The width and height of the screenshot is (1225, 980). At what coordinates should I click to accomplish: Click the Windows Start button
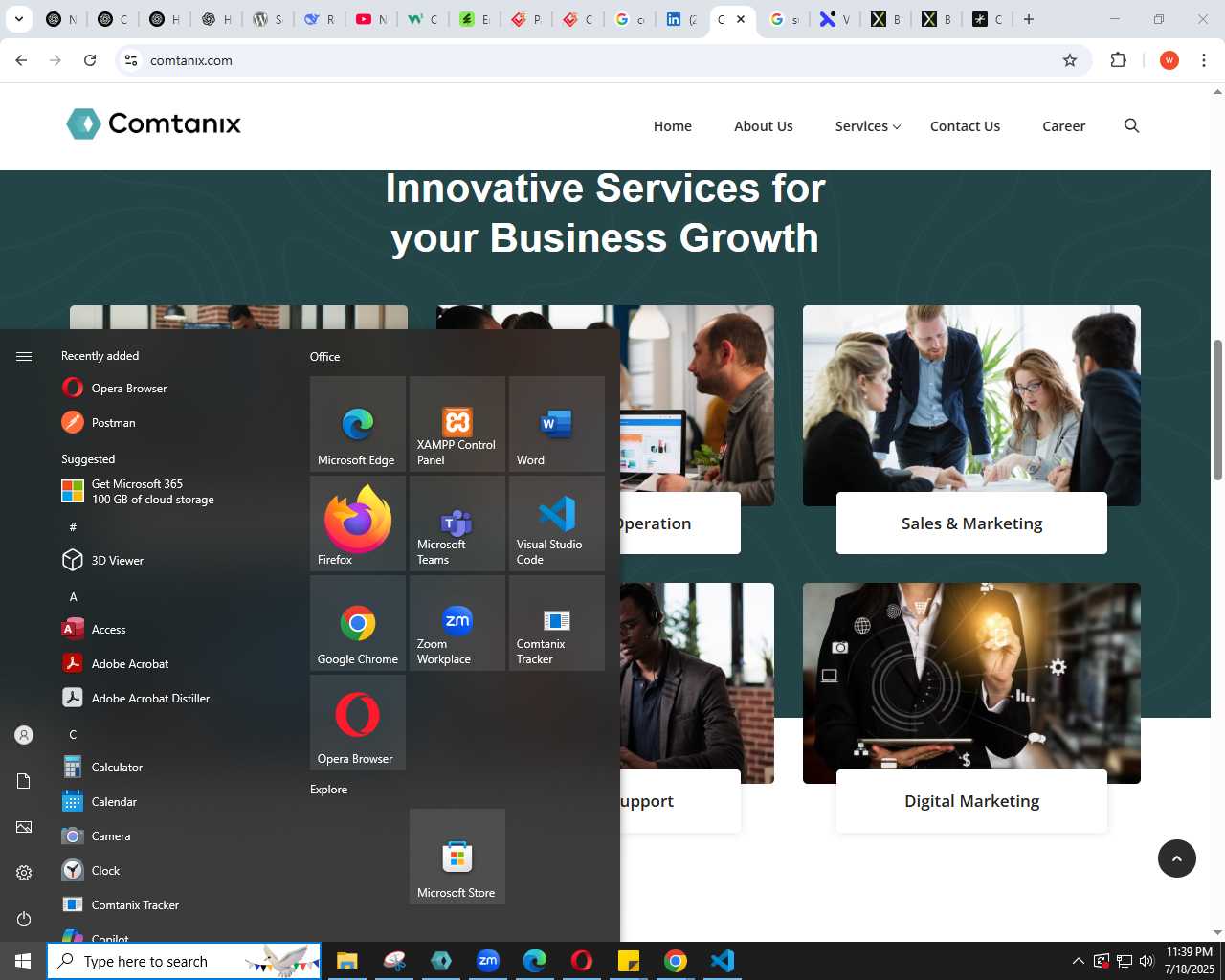point(23,961)
